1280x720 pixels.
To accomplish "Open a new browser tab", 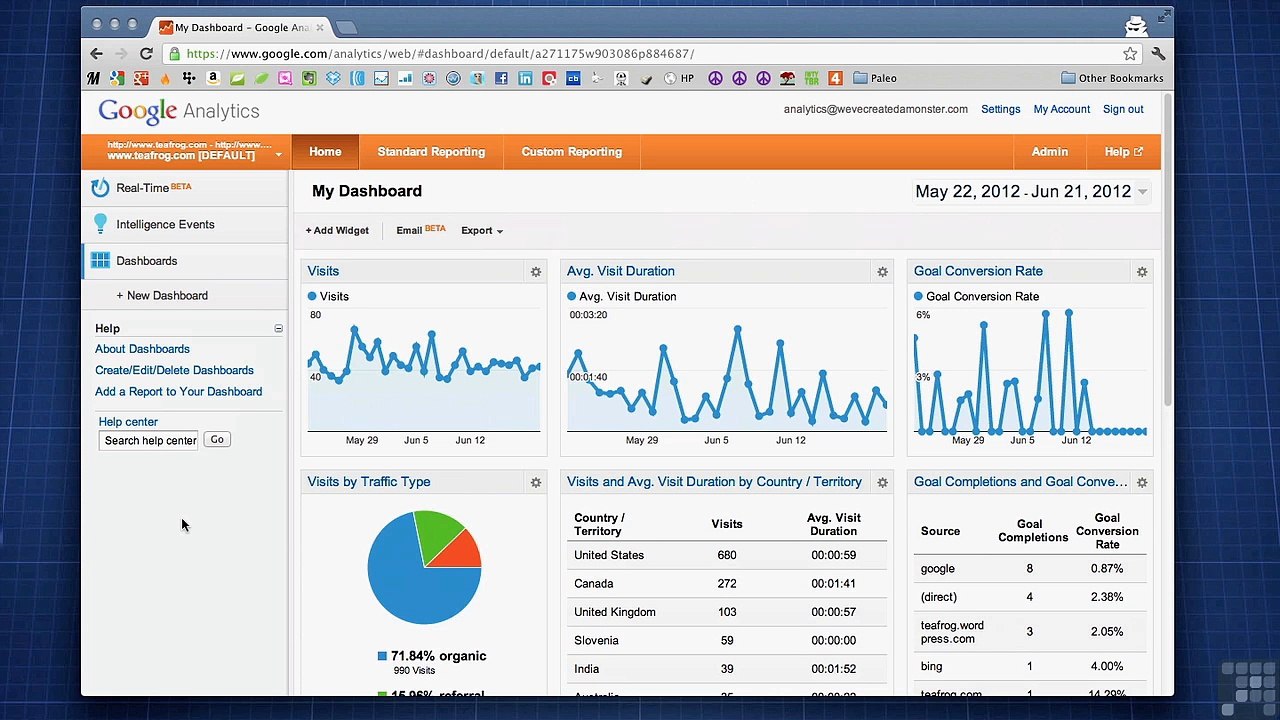I will click(346, 27).
